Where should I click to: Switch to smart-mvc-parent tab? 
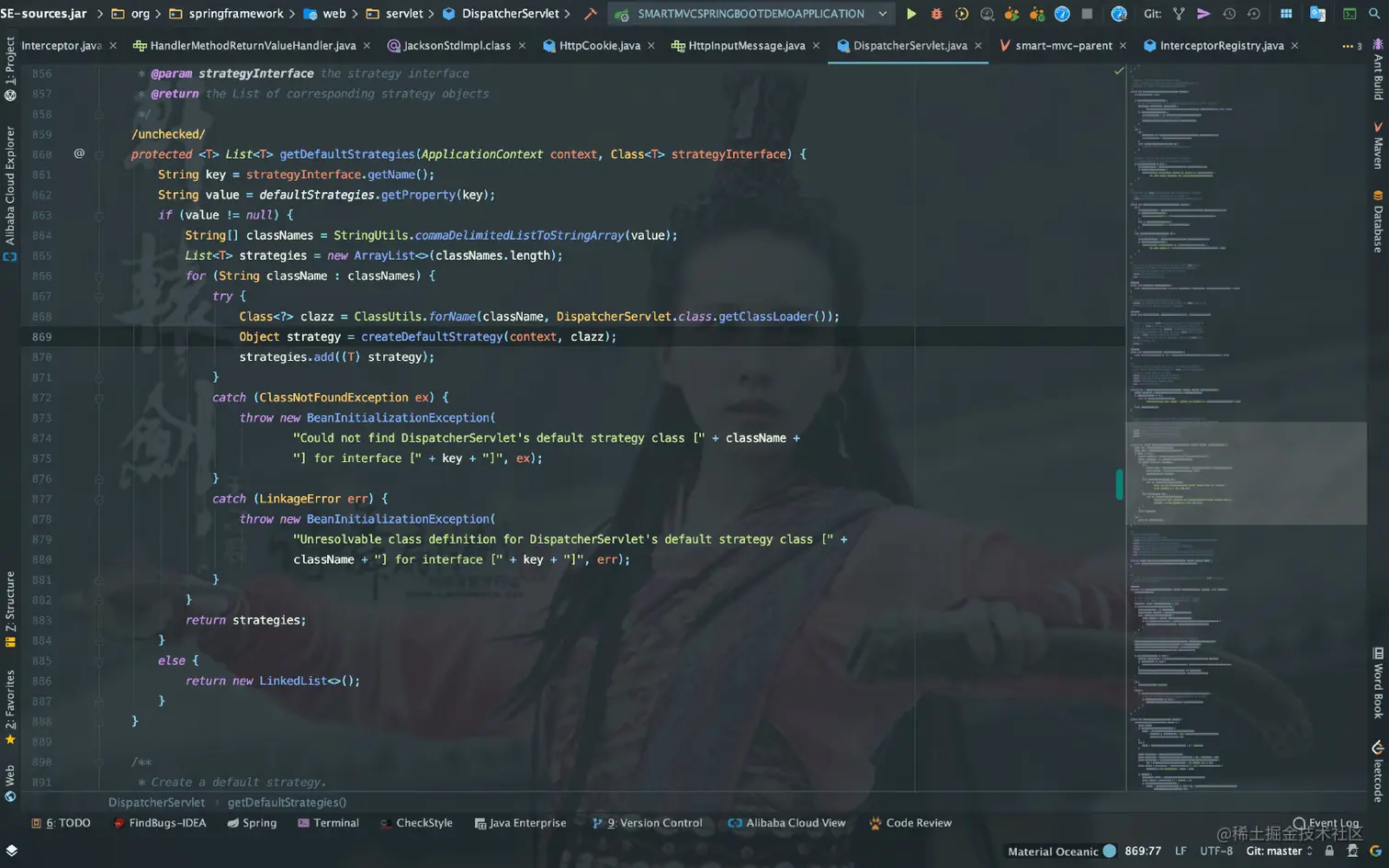click(1055, 45)
